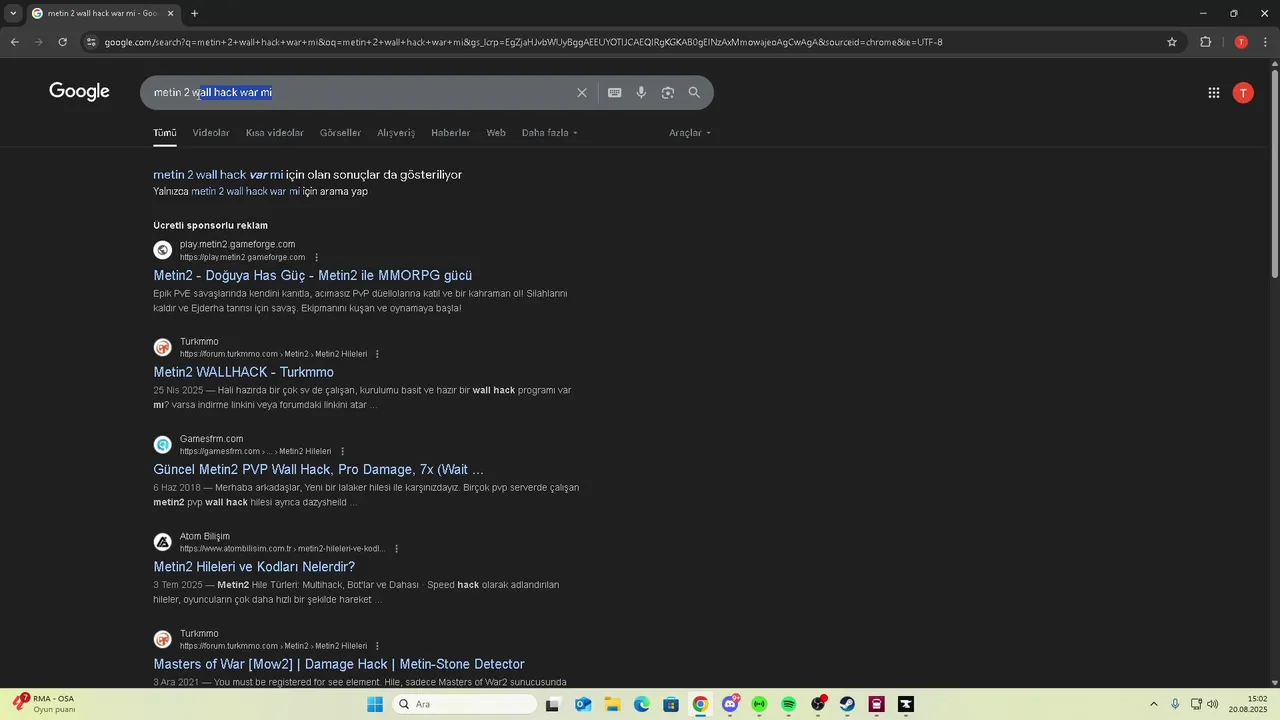The width and height of the screenshot is (1280, 720).
Task: View site information icon in address bar
Action: [92, 42]
